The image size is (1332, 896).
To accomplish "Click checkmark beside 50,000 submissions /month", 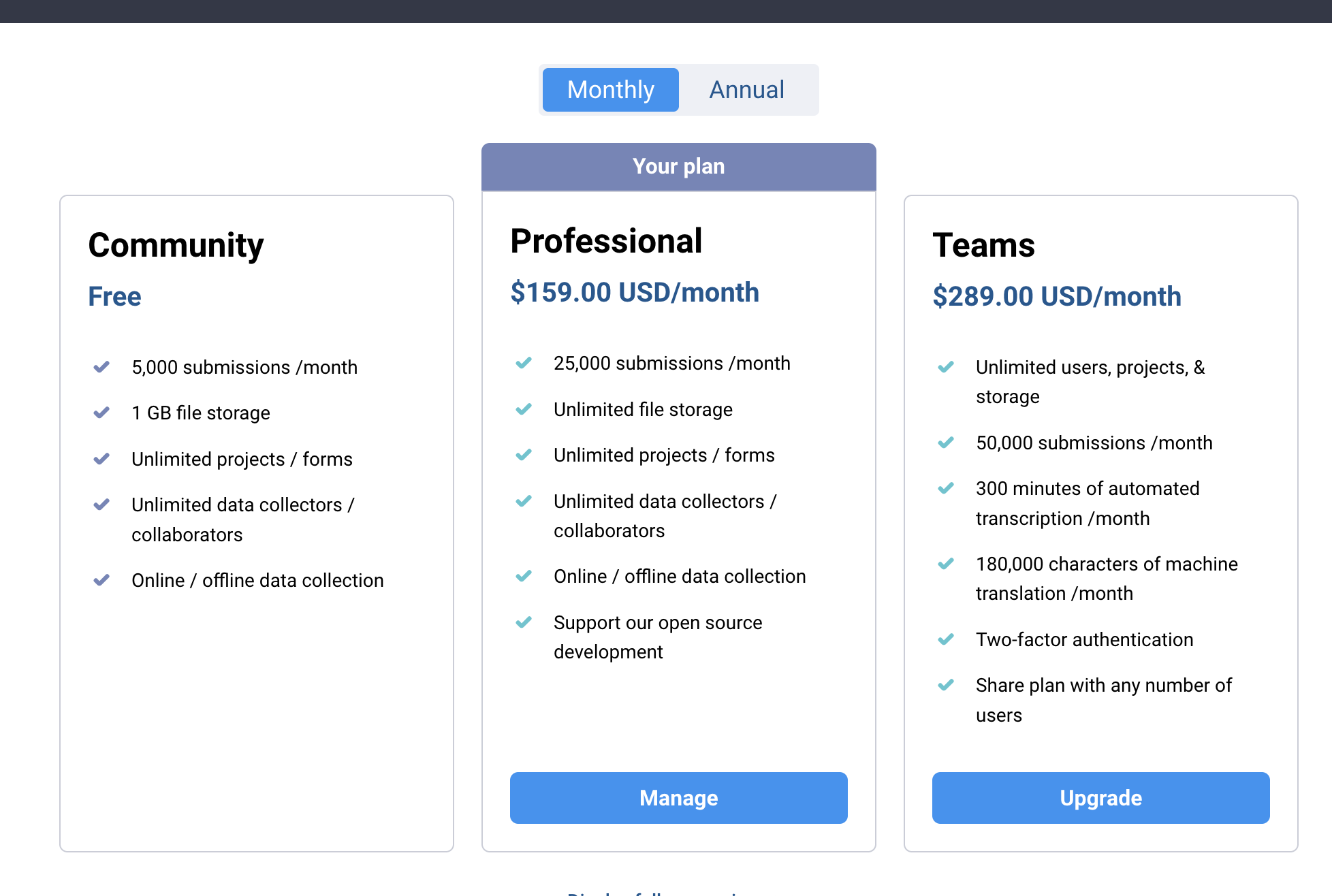I will [946, 443].
